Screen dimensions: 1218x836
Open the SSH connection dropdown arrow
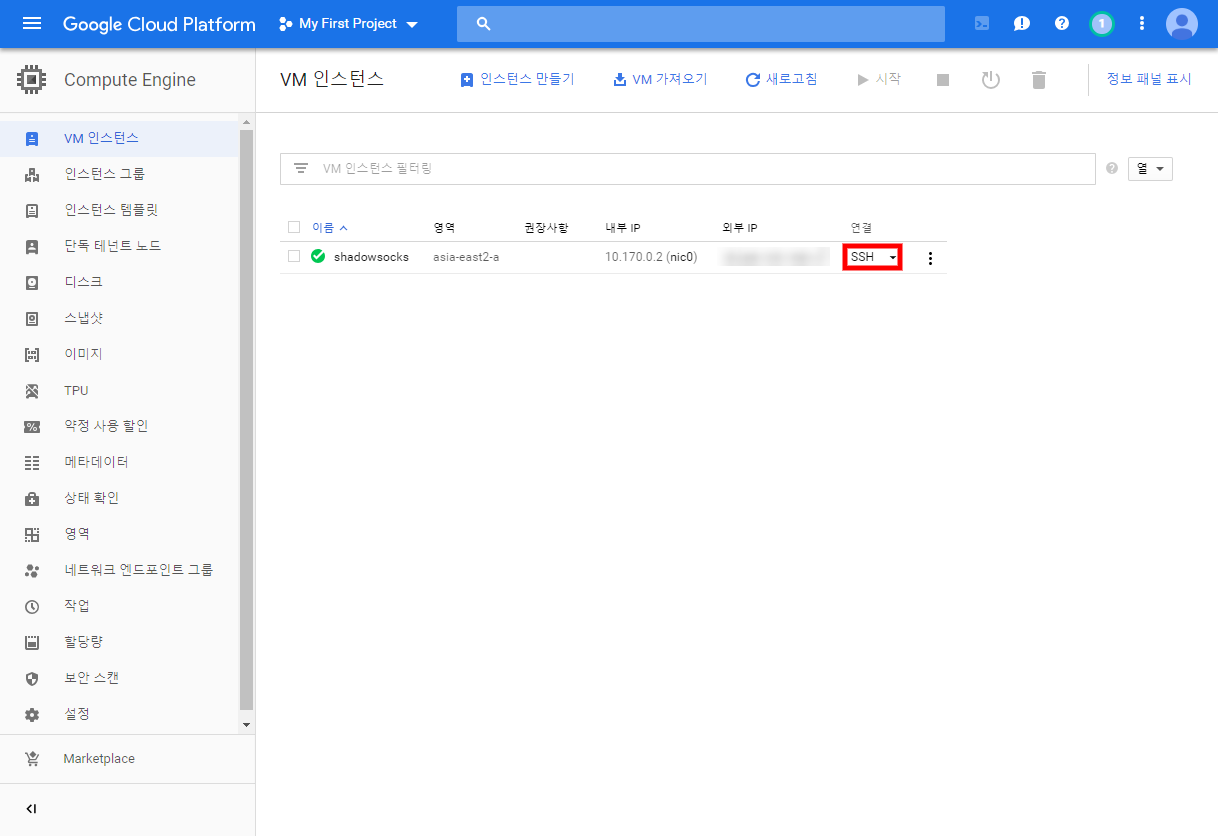[892, 258]
